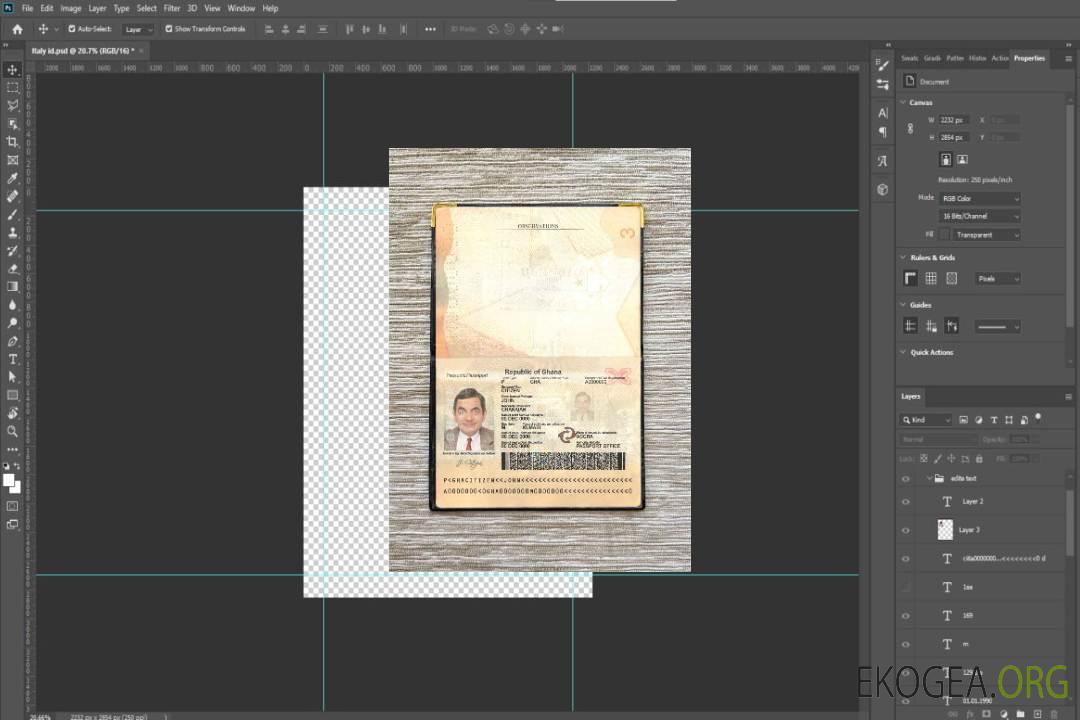Select the Horizontal Type tool
1080x720 pixels.
(13, 359)
